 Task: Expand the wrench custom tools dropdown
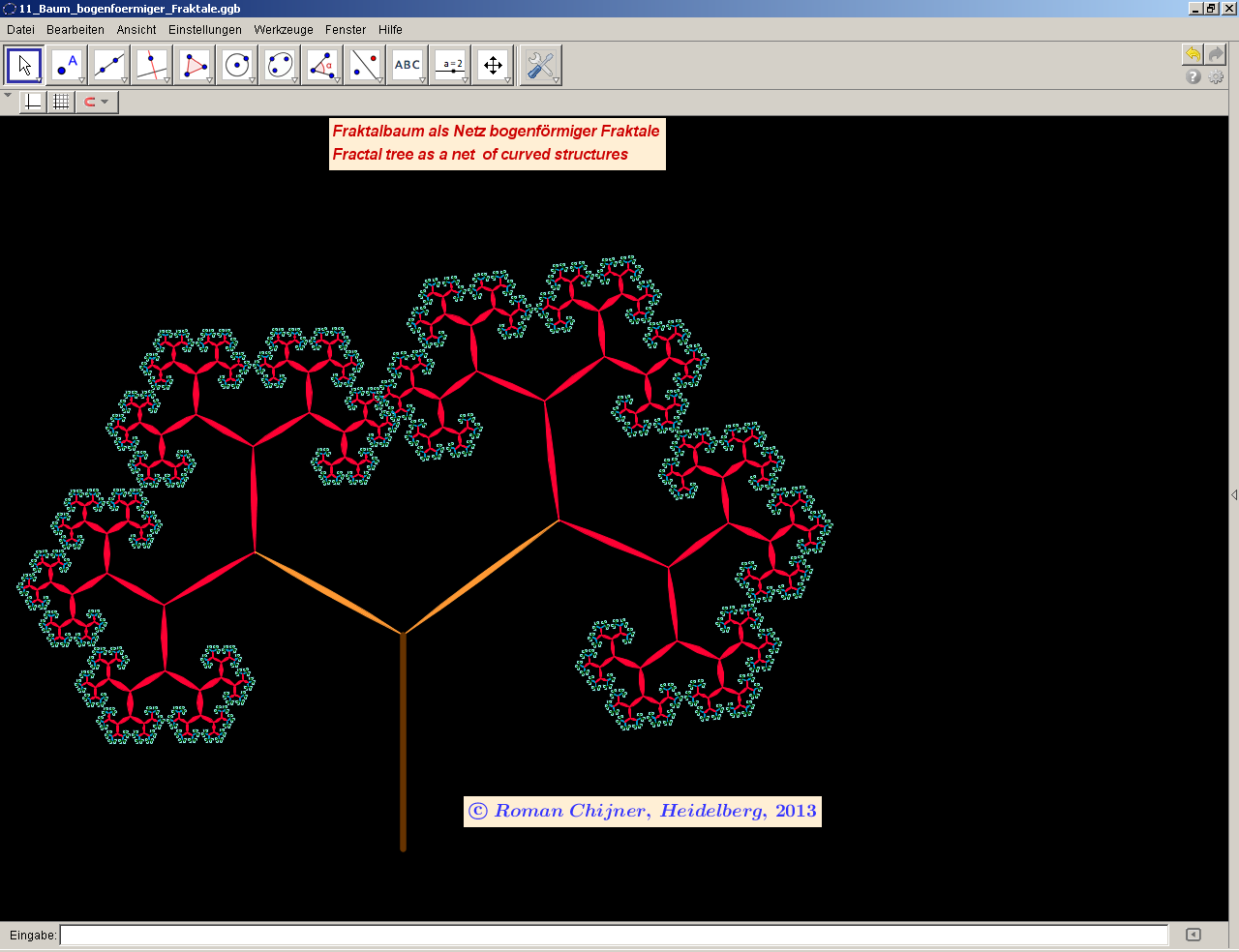556,80
